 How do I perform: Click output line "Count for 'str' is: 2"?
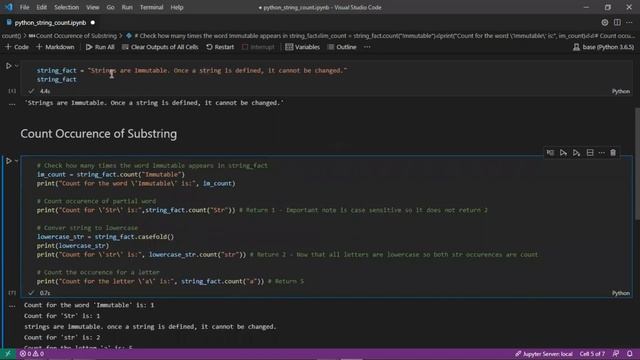pyautogui.click(x=62, y=338)
